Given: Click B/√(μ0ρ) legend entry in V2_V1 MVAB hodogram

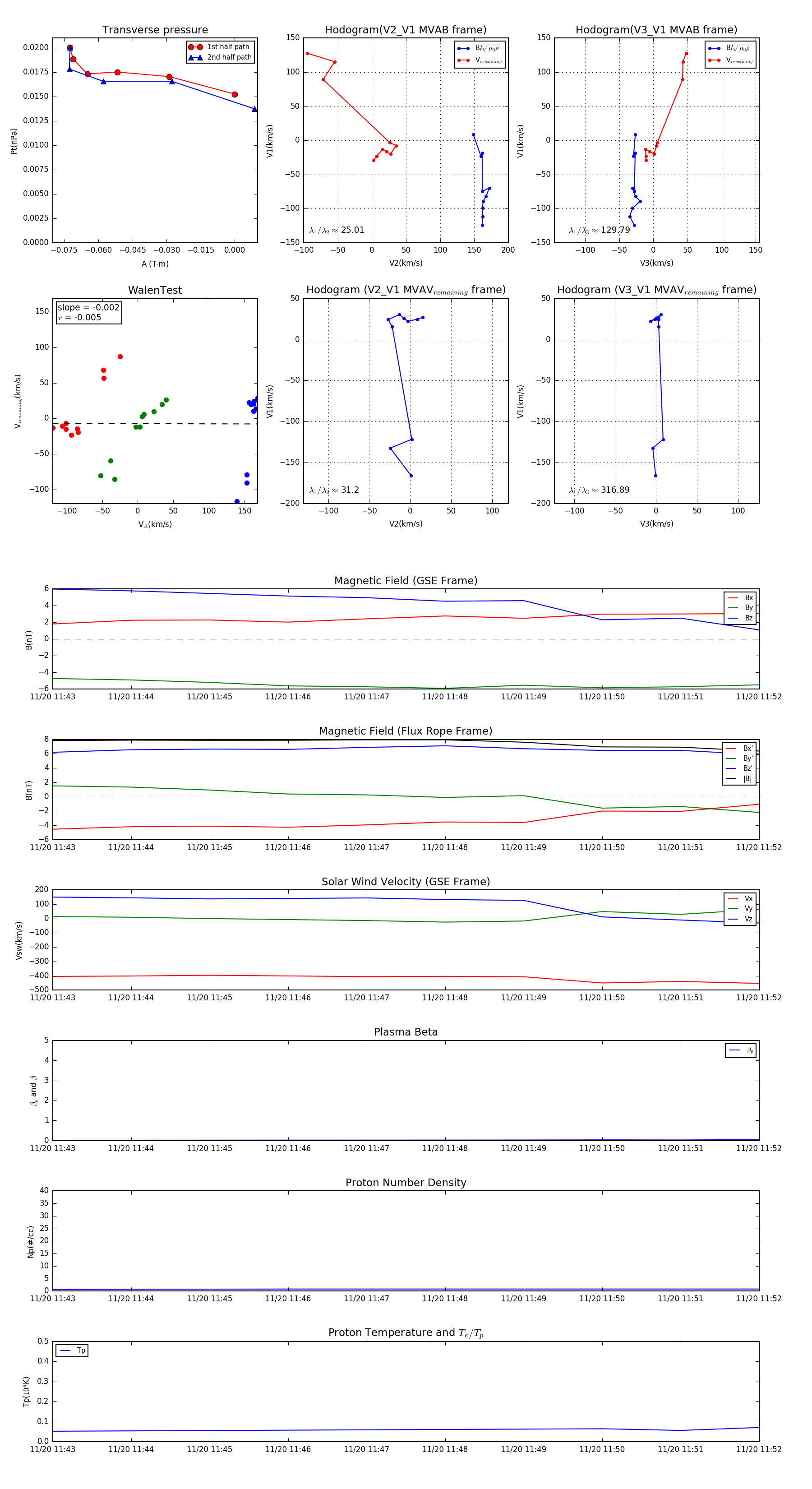Looking at the screenshot, I should (x=479, y=49).
